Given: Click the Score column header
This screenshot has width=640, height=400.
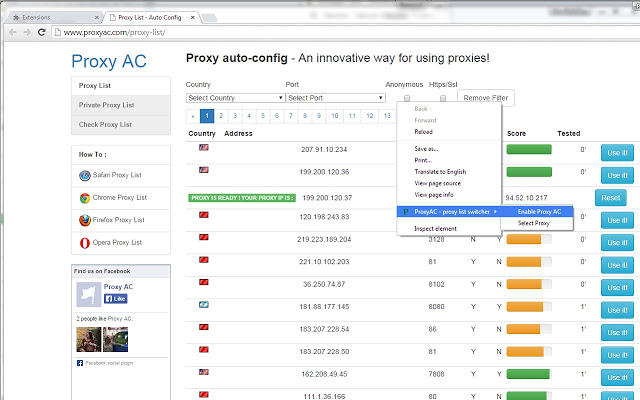Looking at the screenshot, I should [x=516, y=133].
